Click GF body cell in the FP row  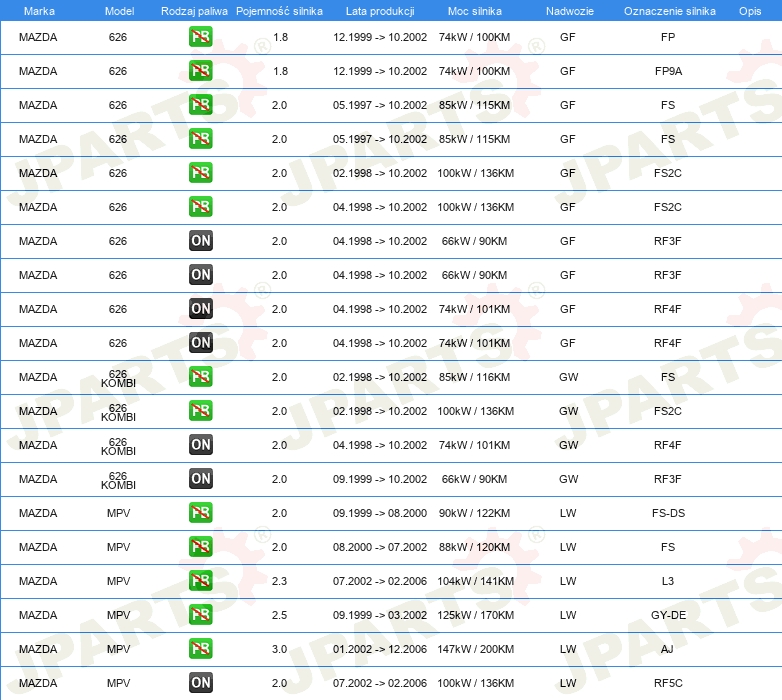tap(568, 37)
